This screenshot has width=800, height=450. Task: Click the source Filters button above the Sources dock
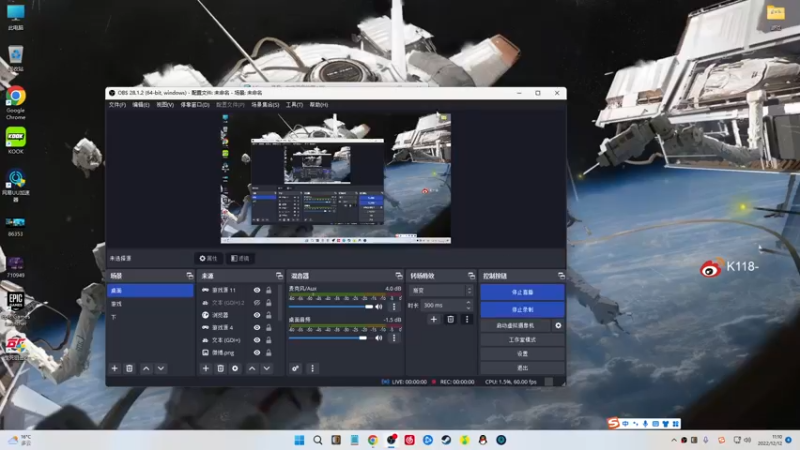(x=240, y=259)
